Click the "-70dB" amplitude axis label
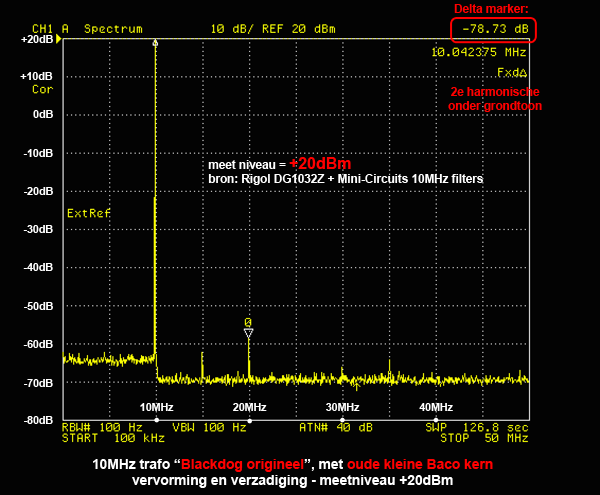Viewport: 600px width, 495px height. pyautogui.click(x=38, y=383)
